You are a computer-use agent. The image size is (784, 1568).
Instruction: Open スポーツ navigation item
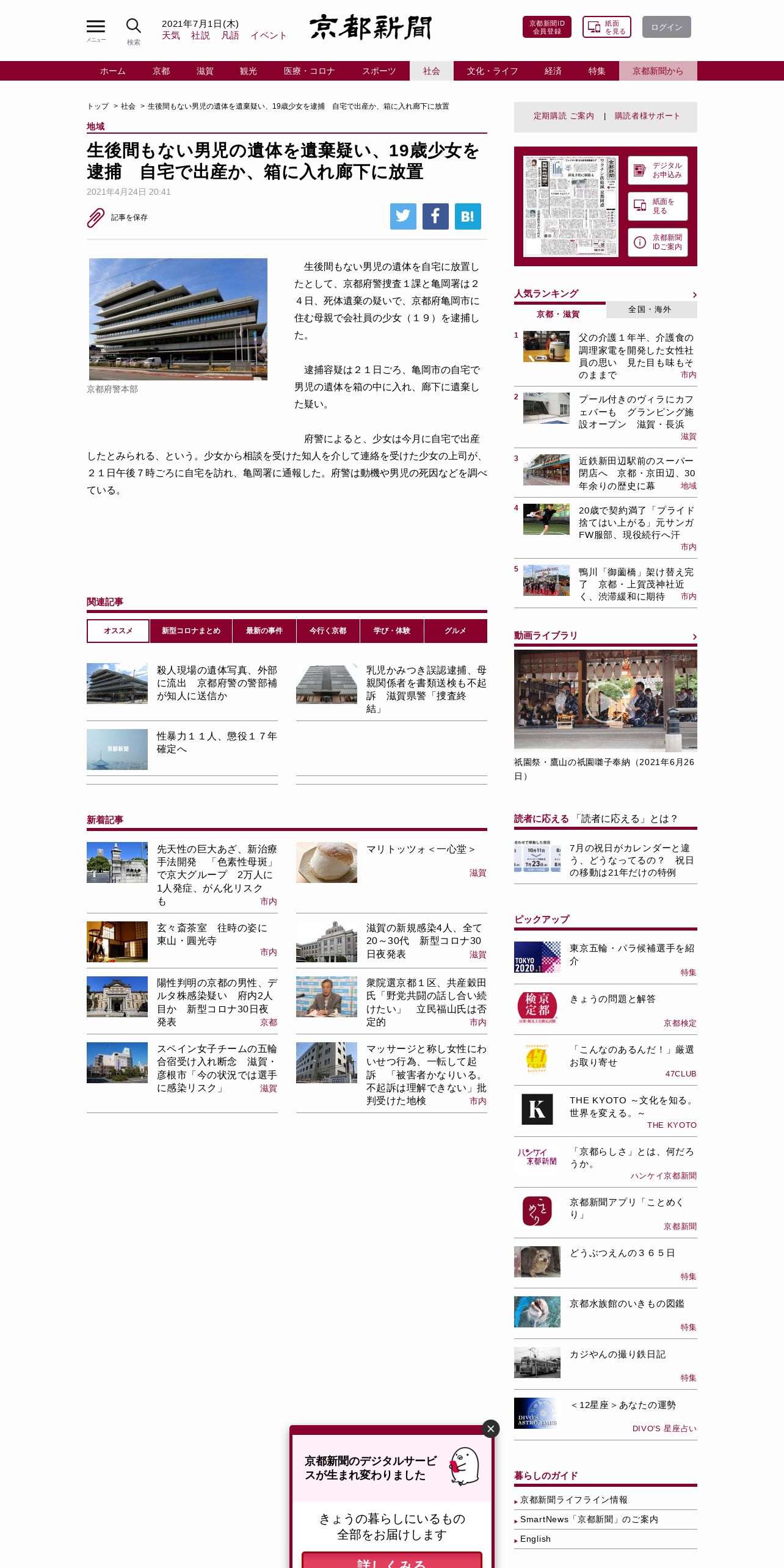pyautogui.click(x=379, y=71)
